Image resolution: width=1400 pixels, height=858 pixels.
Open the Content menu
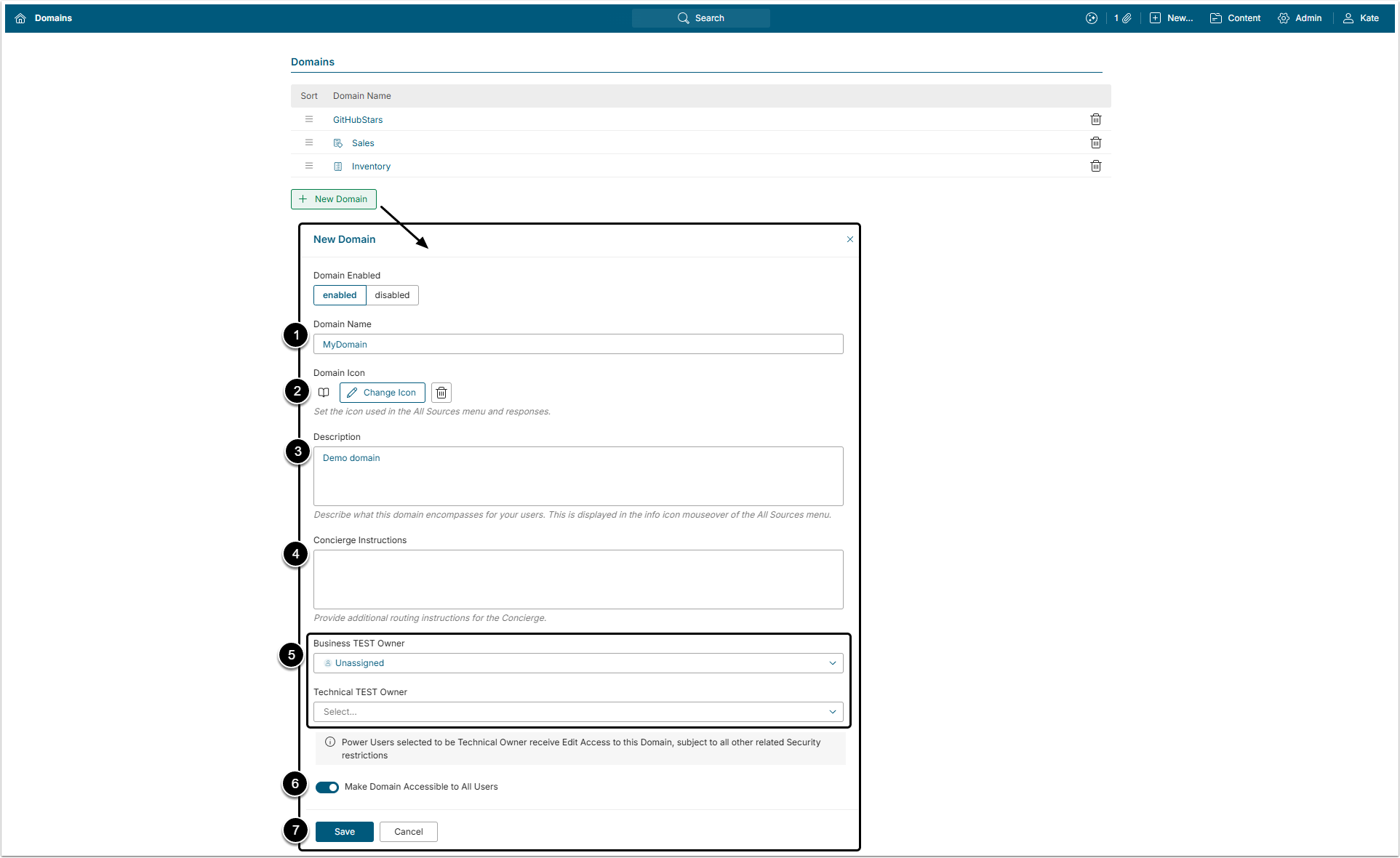pos(1236,18)
